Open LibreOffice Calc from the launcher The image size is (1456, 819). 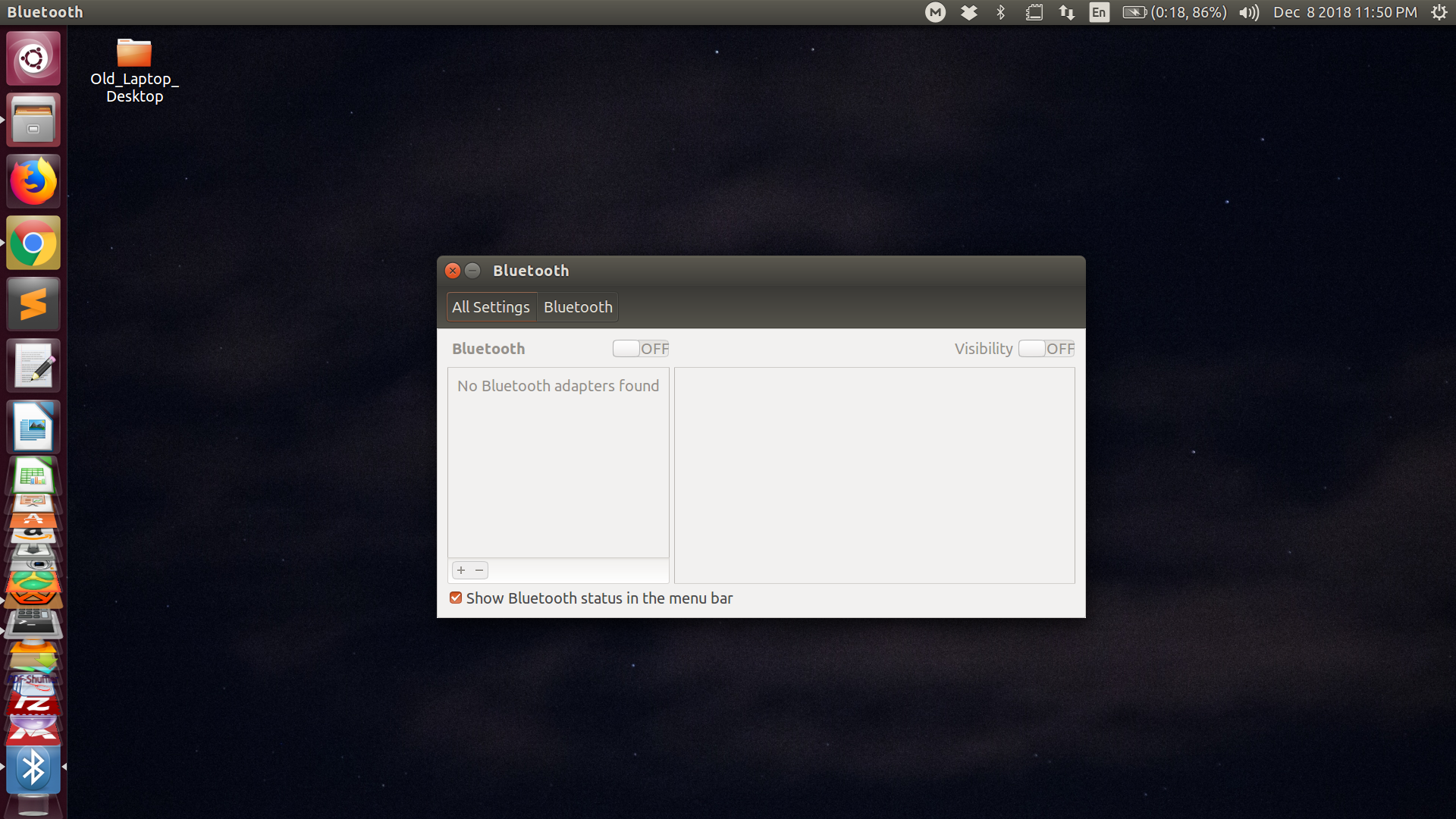point(33,475)
